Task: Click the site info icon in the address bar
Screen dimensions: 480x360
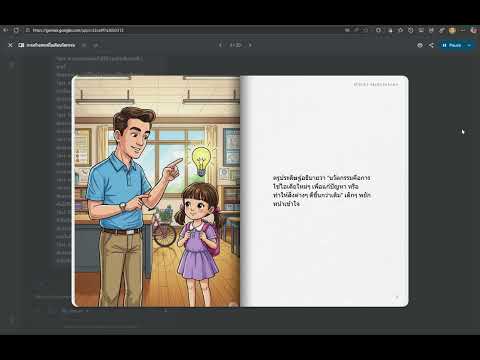Action: 28,30
